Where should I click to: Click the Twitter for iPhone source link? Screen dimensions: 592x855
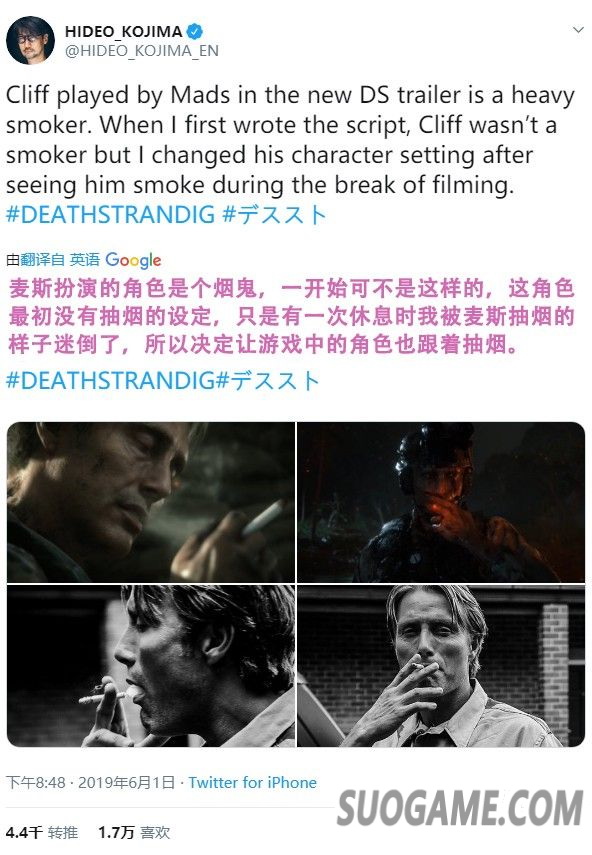pyautogui.click(x=252, y=782)
